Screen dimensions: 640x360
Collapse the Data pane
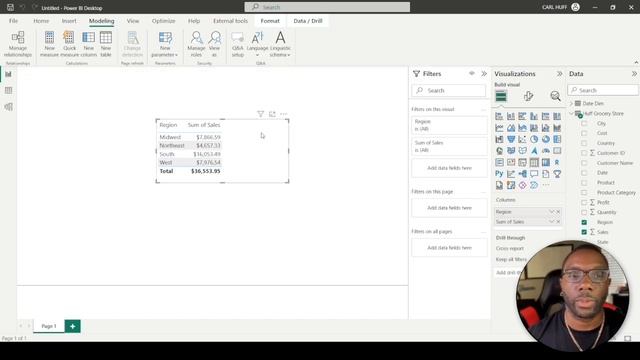click(x=634, y=73)
